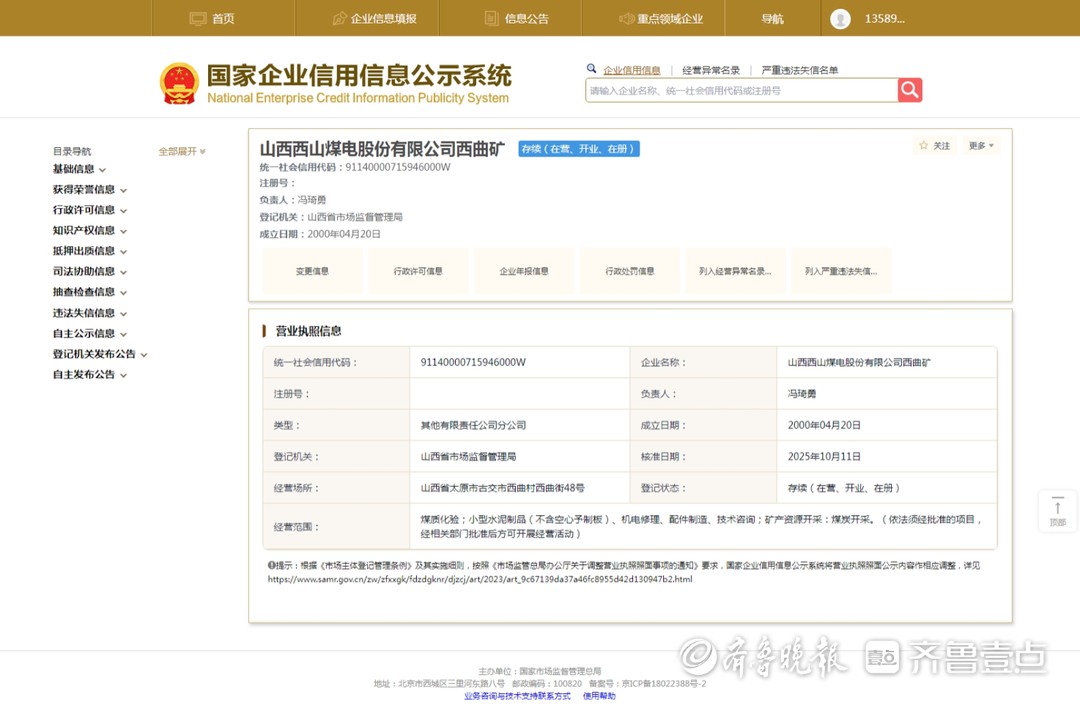Select the 经营异常名录 search tab
The image size is (1080, 714).
(711, 70)
